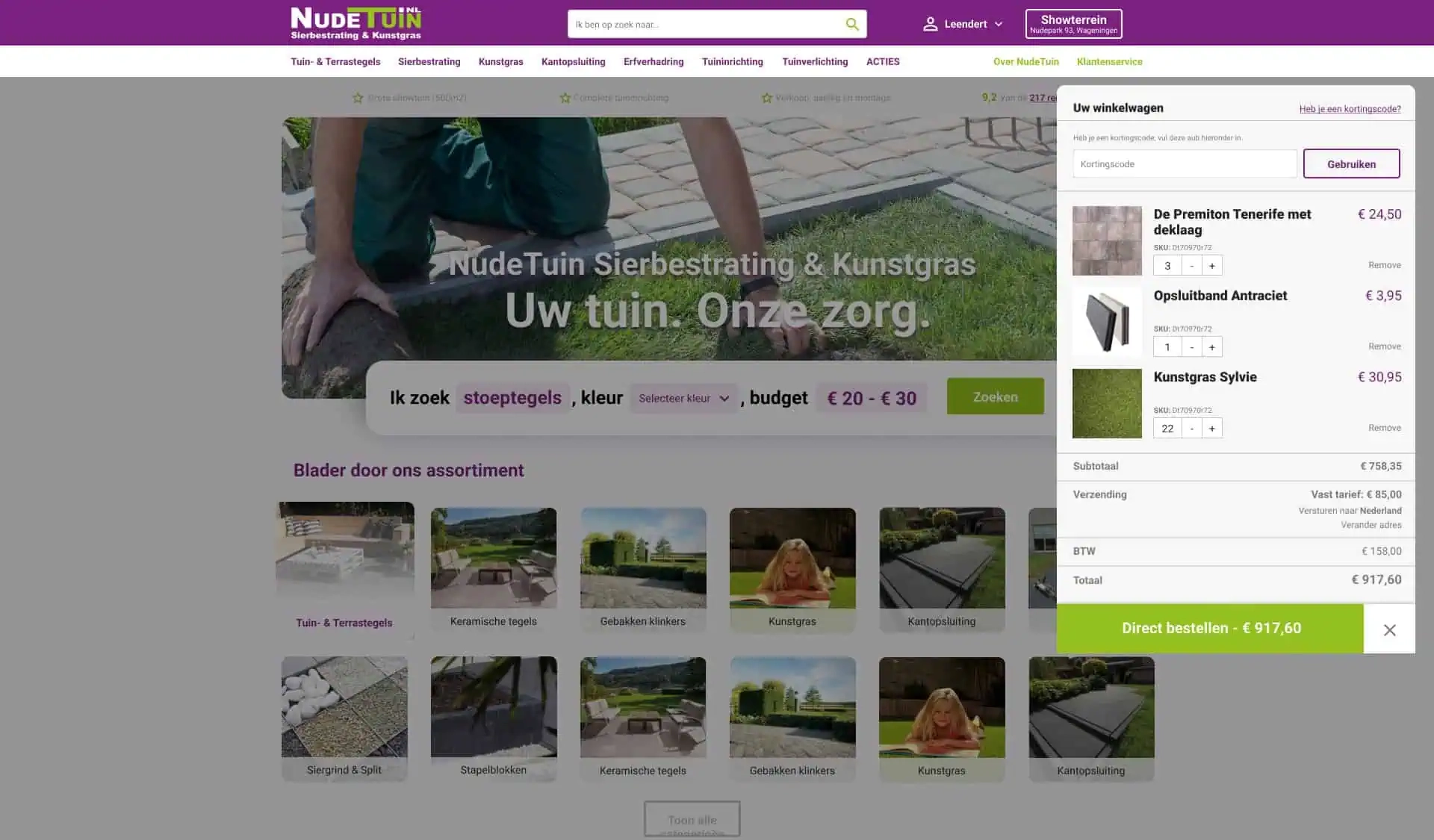Image resolution: width=1434 pixels, height=840 pixels.
Task: Click the search magnifier icon
Action: pos(851,24)
